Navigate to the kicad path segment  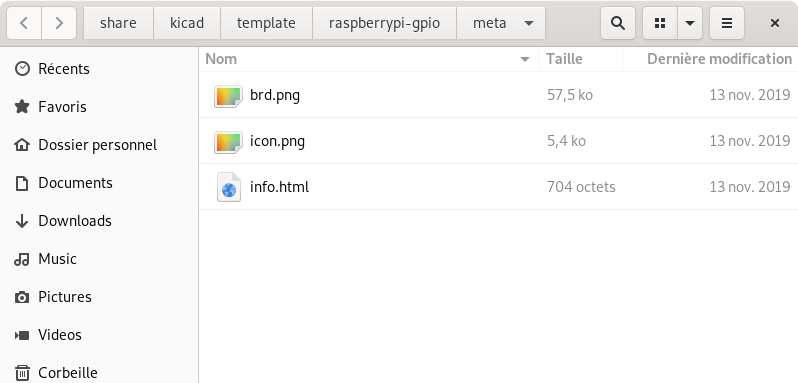[x=187, y=23]
